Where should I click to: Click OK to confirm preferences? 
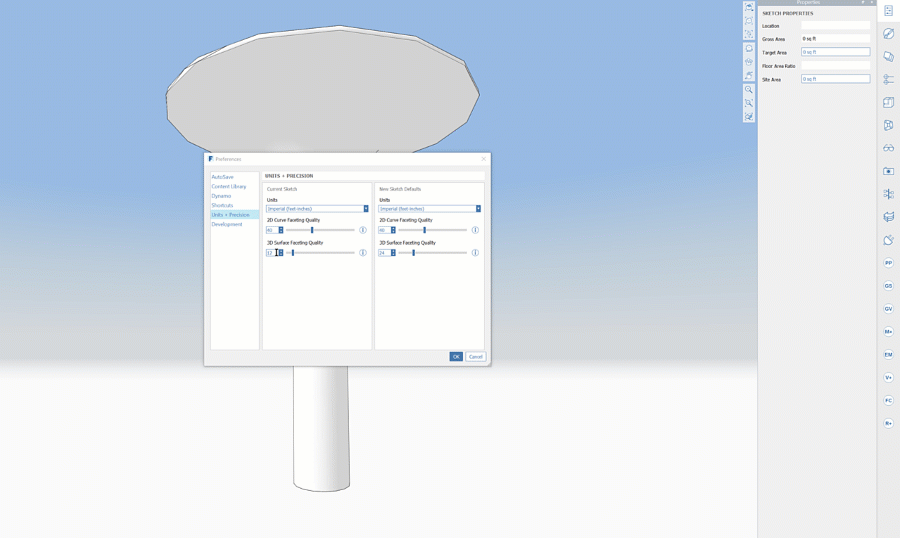pyautogui.click(x=456, y=357)
